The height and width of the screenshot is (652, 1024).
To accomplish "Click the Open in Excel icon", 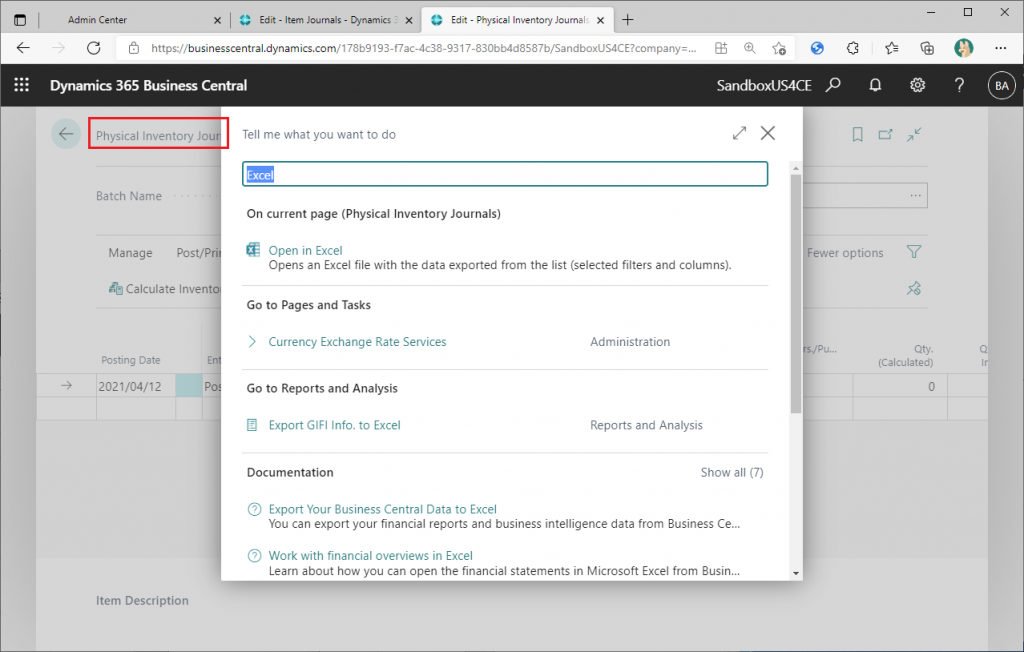I will click(253, 250).
